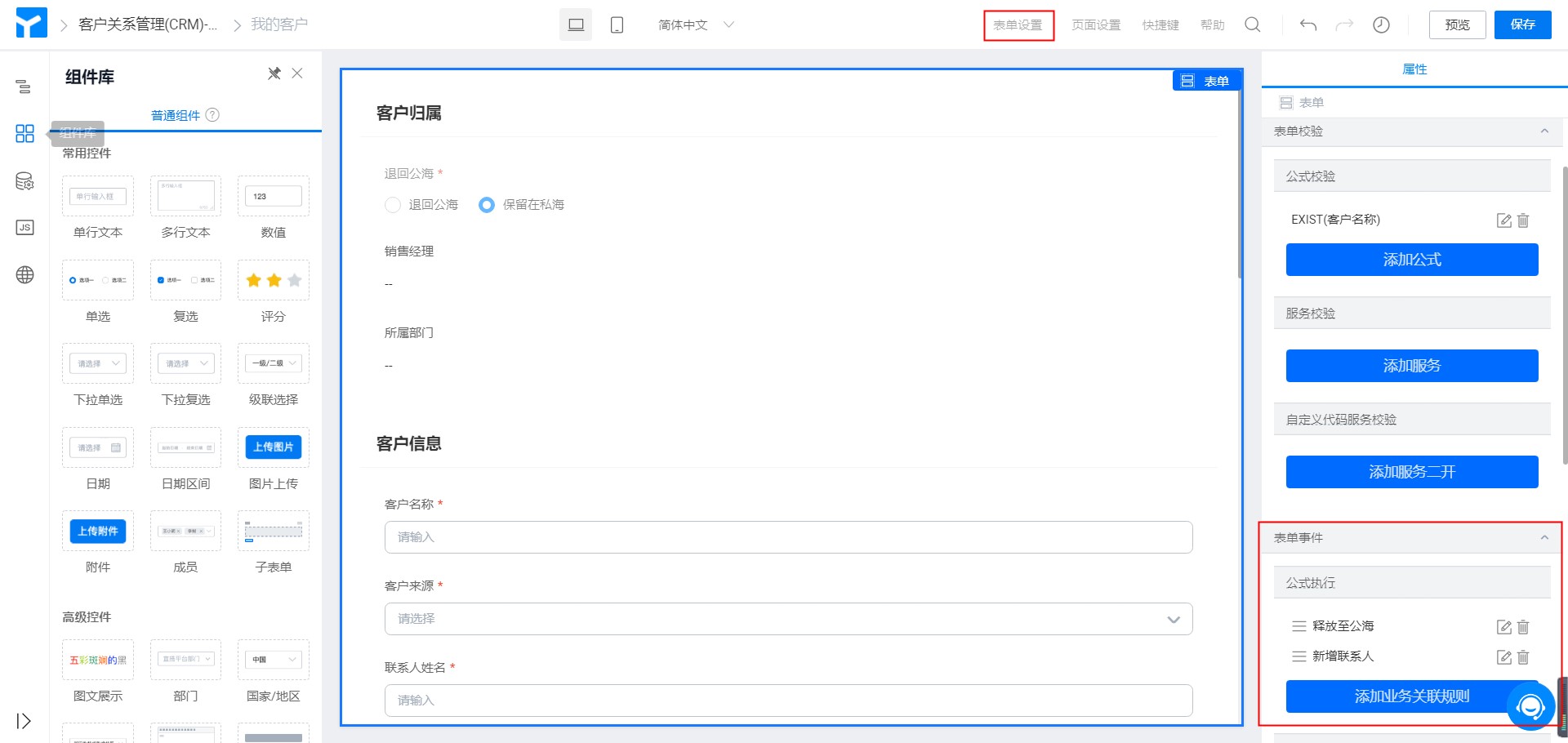The width and height of the screenshot is (1568, 743).
Task: Open 表单设置 menu
Action: pyautogui.click(x=1018, y=25)
